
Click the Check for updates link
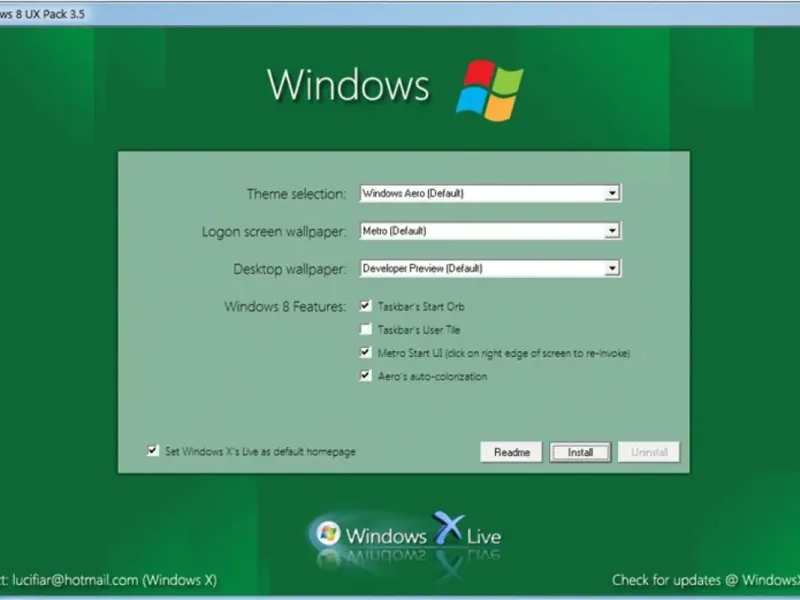pyautogui.click(x=706, y=580)
